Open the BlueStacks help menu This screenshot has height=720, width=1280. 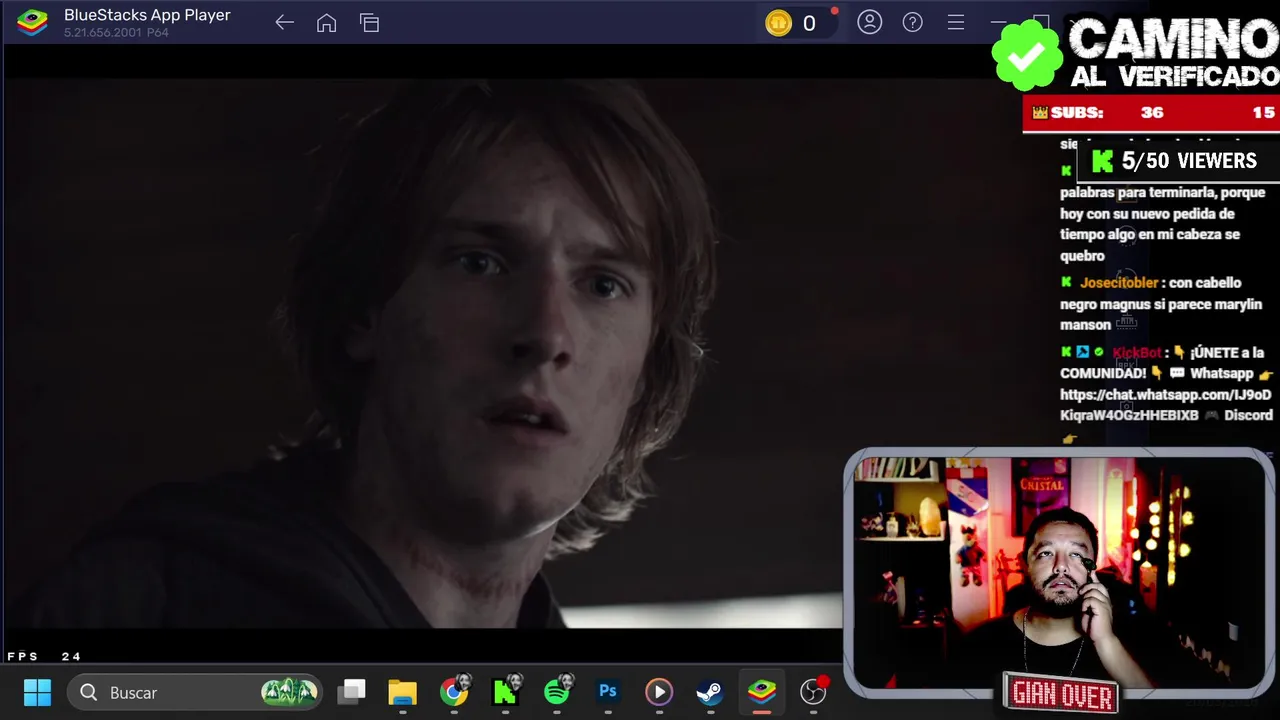tap(912, 22)
